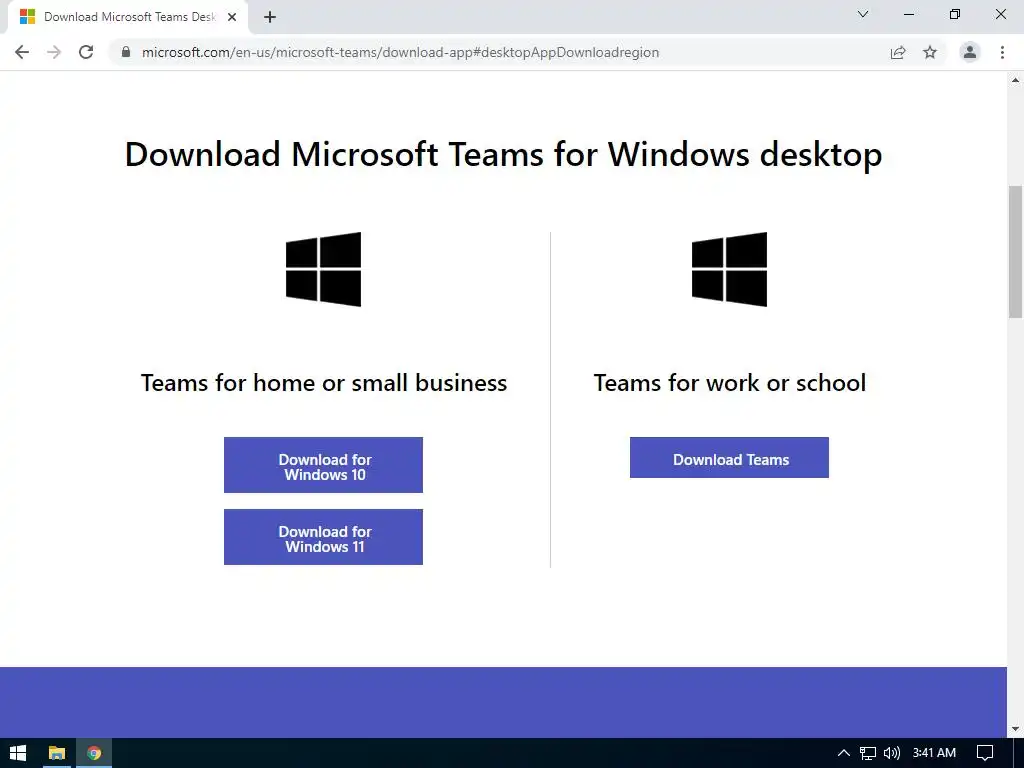
Task: Share this page icon
Action: click(898, 52)
